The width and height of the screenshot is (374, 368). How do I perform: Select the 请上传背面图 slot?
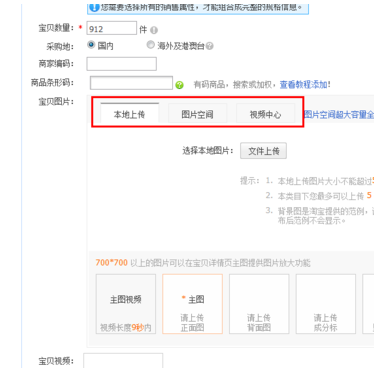pyautogui.click(x=259, y=304)
